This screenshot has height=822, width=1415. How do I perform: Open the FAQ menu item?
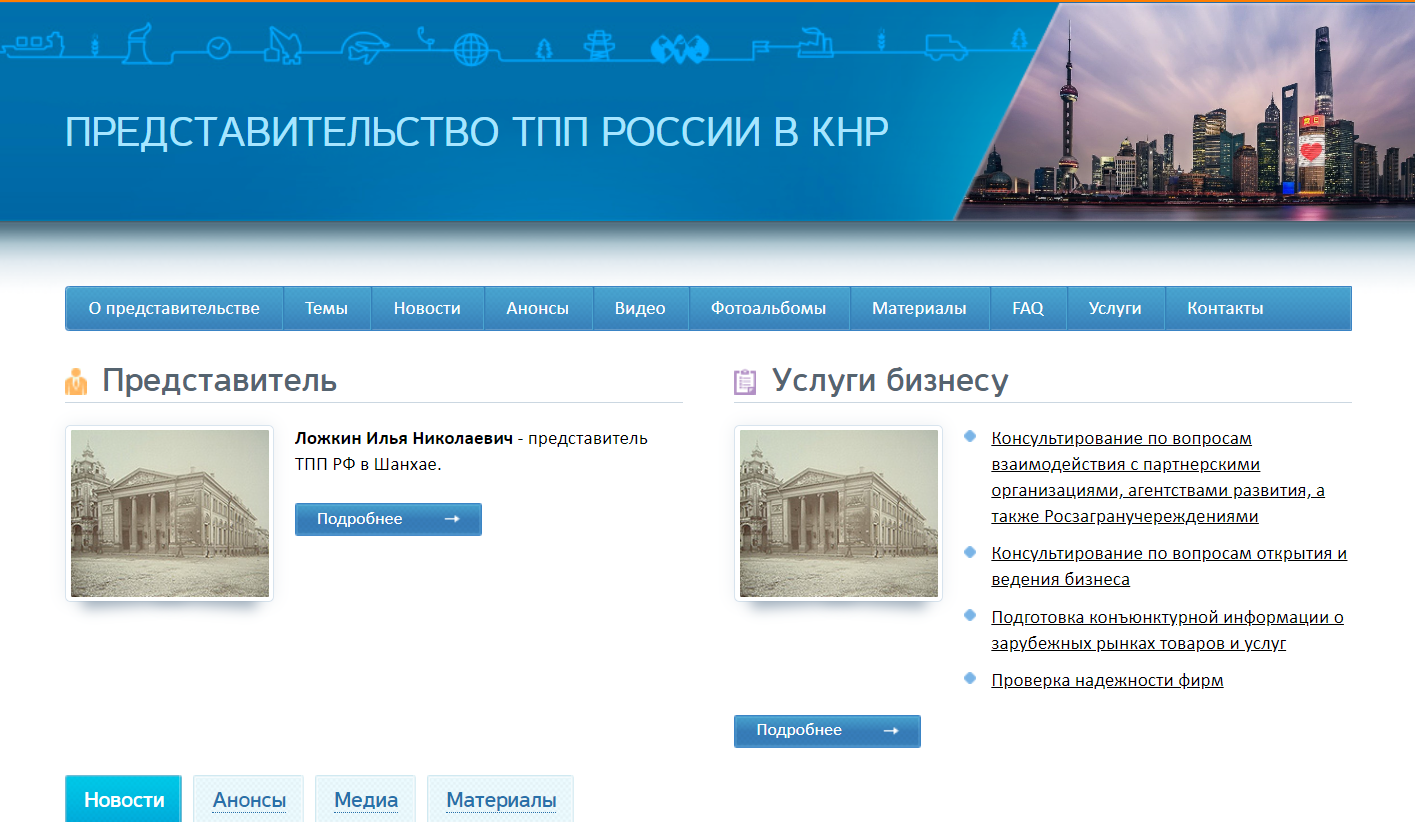[1028, 308]
